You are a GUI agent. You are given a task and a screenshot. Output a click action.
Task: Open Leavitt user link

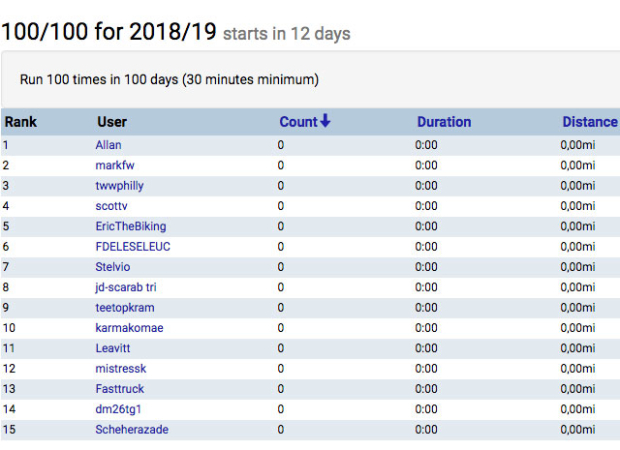114,348
